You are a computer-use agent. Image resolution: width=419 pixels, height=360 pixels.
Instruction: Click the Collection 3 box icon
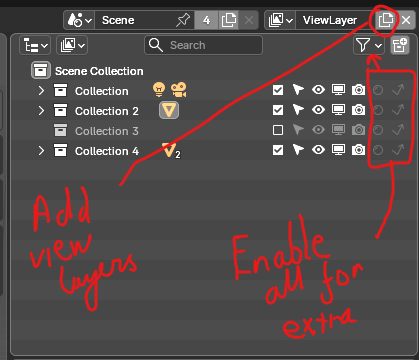click(x=60, y=130)
